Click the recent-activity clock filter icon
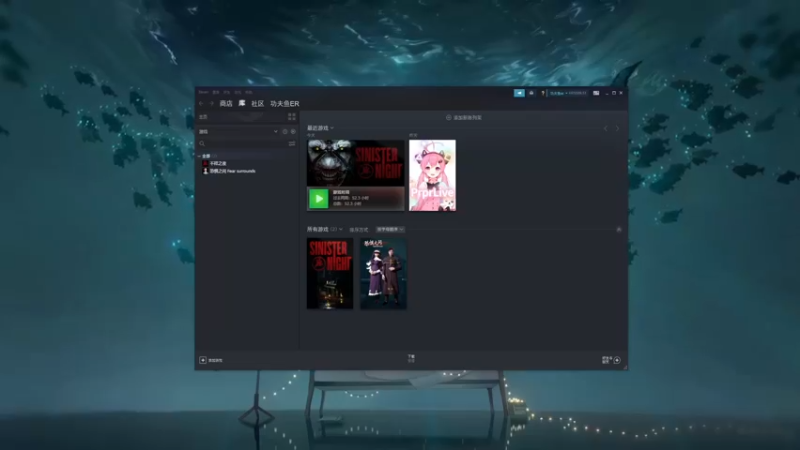The image size is (800, 450). pyautogui.click(x=285, y=132)
